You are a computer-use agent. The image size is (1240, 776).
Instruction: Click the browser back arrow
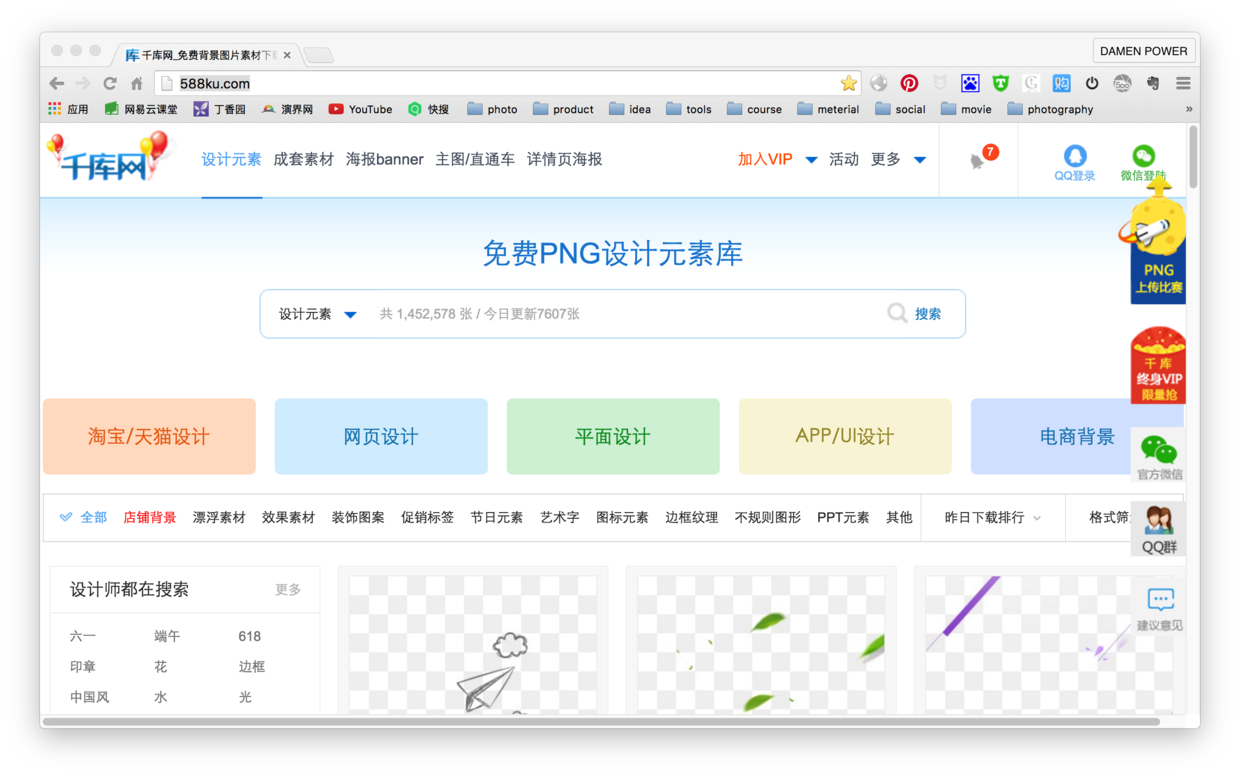click(x=57, y=84)
